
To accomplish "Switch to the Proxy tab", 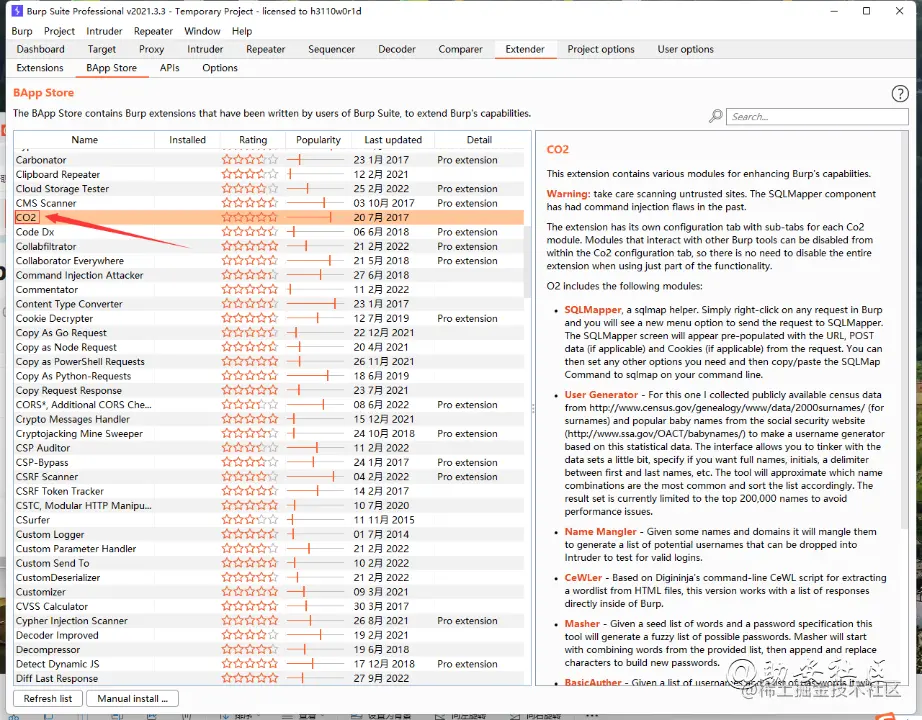I will point(152,49).
